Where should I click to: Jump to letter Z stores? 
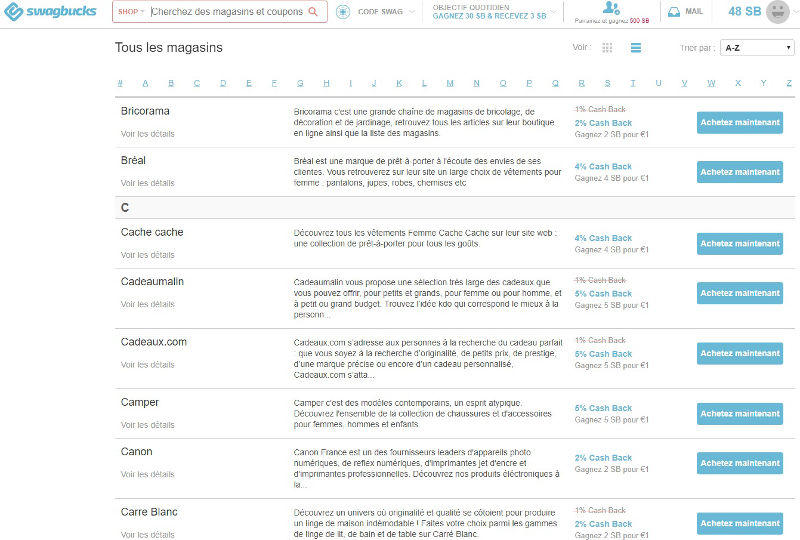tap(789, 83)
